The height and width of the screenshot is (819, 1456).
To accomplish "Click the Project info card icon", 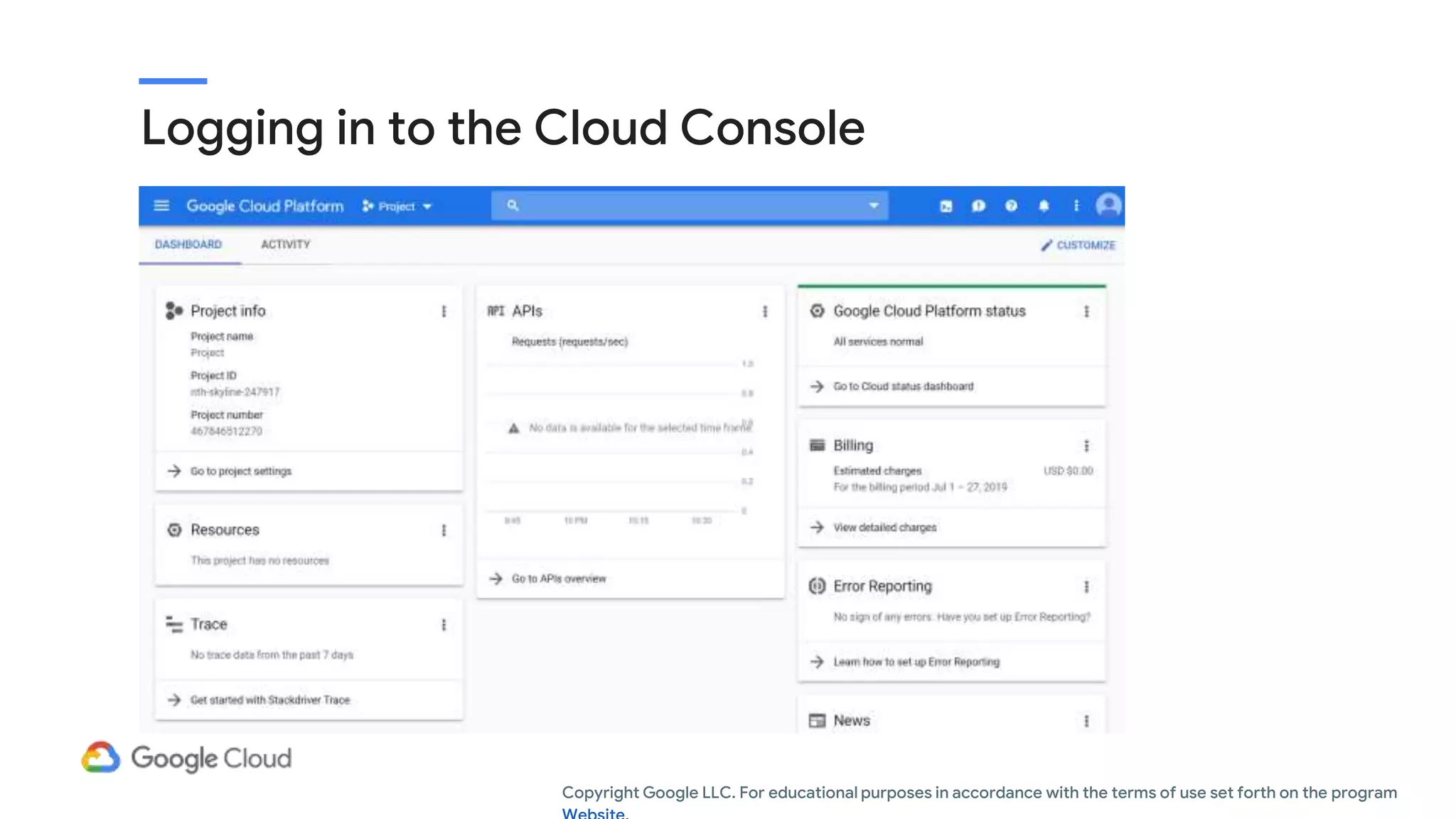I will (174, 311).
